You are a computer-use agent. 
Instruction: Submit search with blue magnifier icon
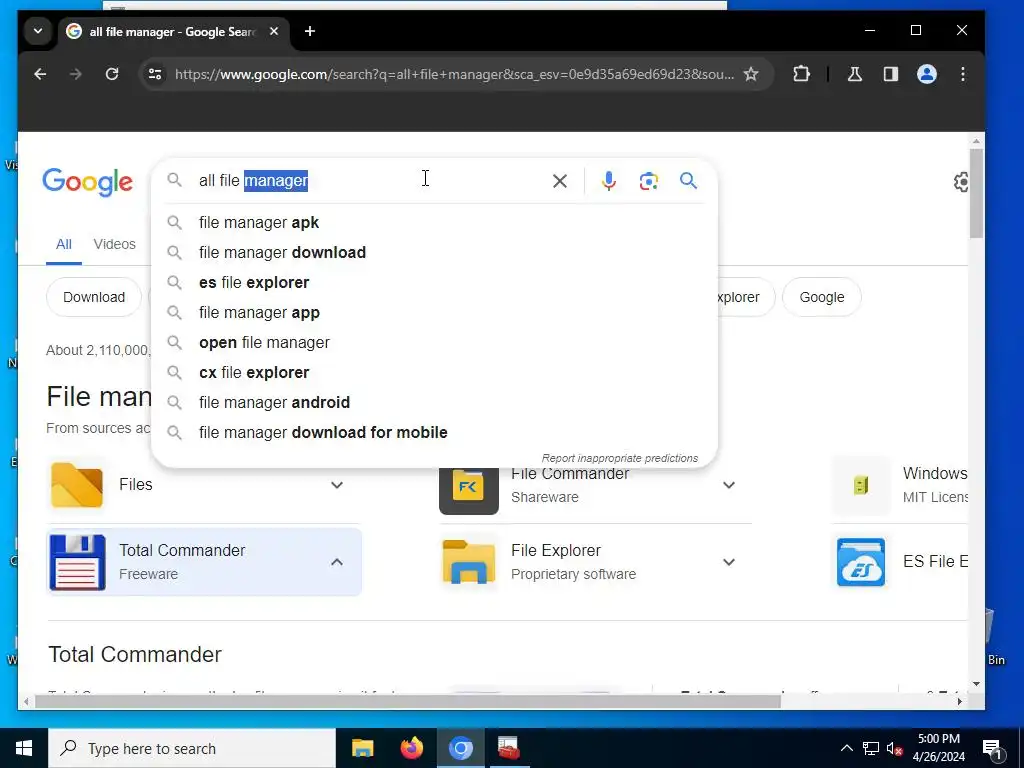coord(688,181)
